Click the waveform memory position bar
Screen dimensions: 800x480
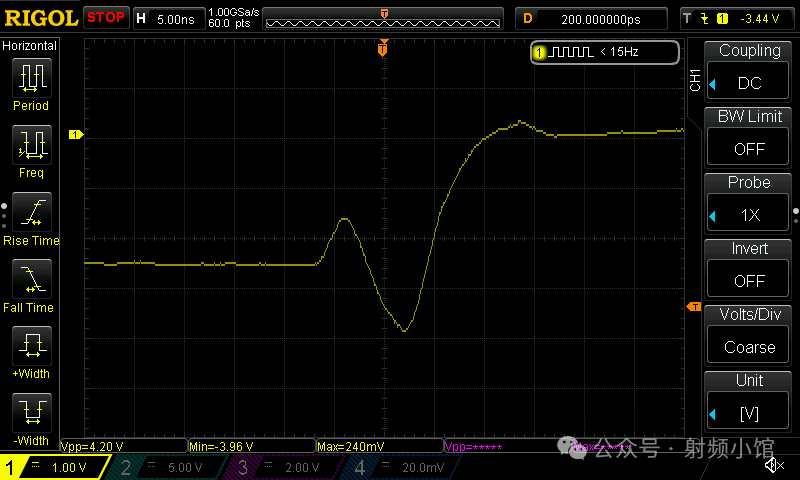coord(383,18)
